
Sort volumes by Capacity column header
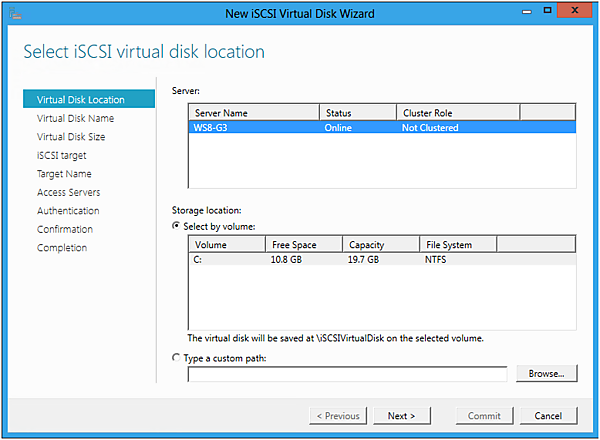(381, 244)
